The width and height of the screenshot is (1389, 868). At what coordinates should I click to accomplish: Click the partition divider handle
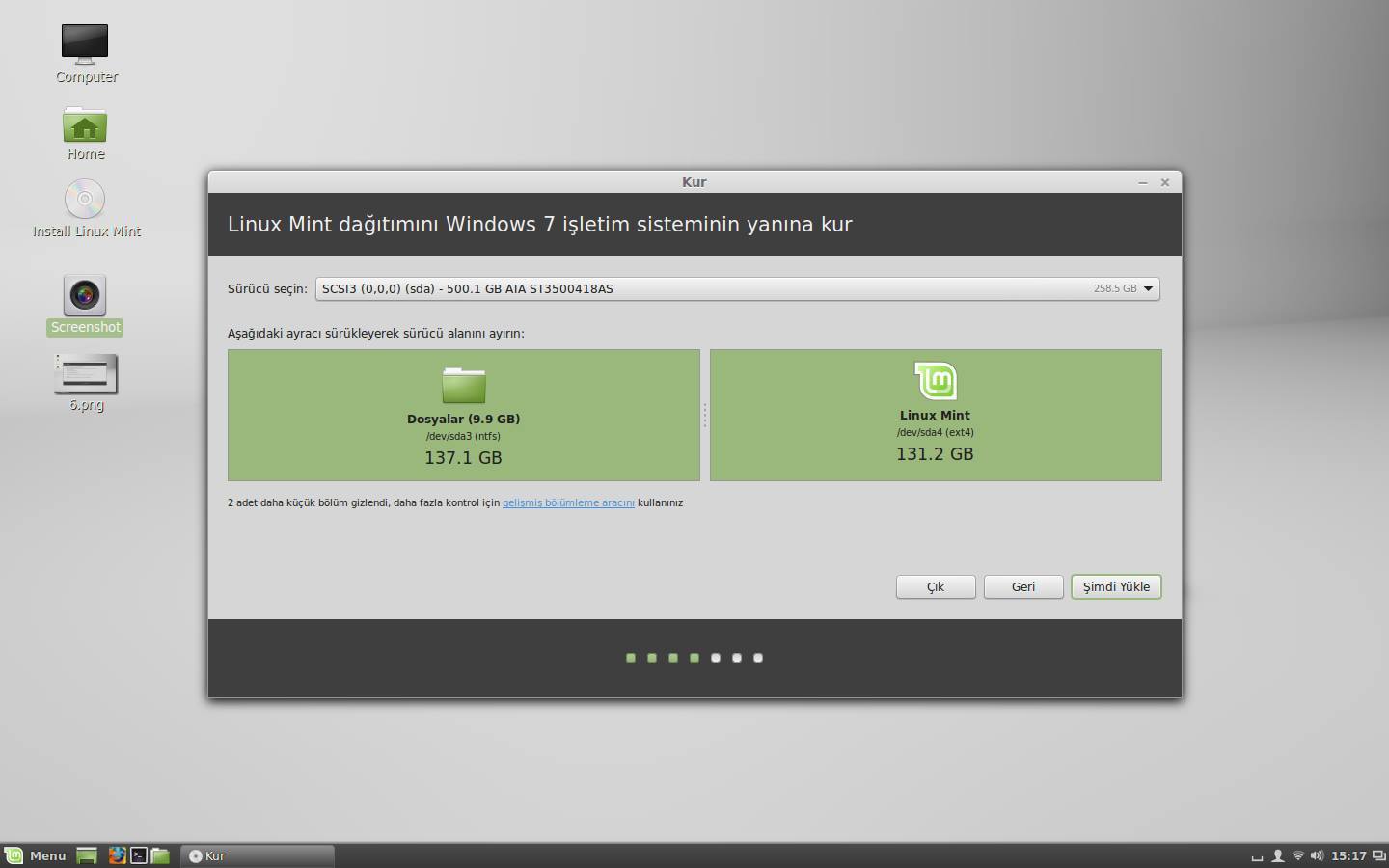705,415
